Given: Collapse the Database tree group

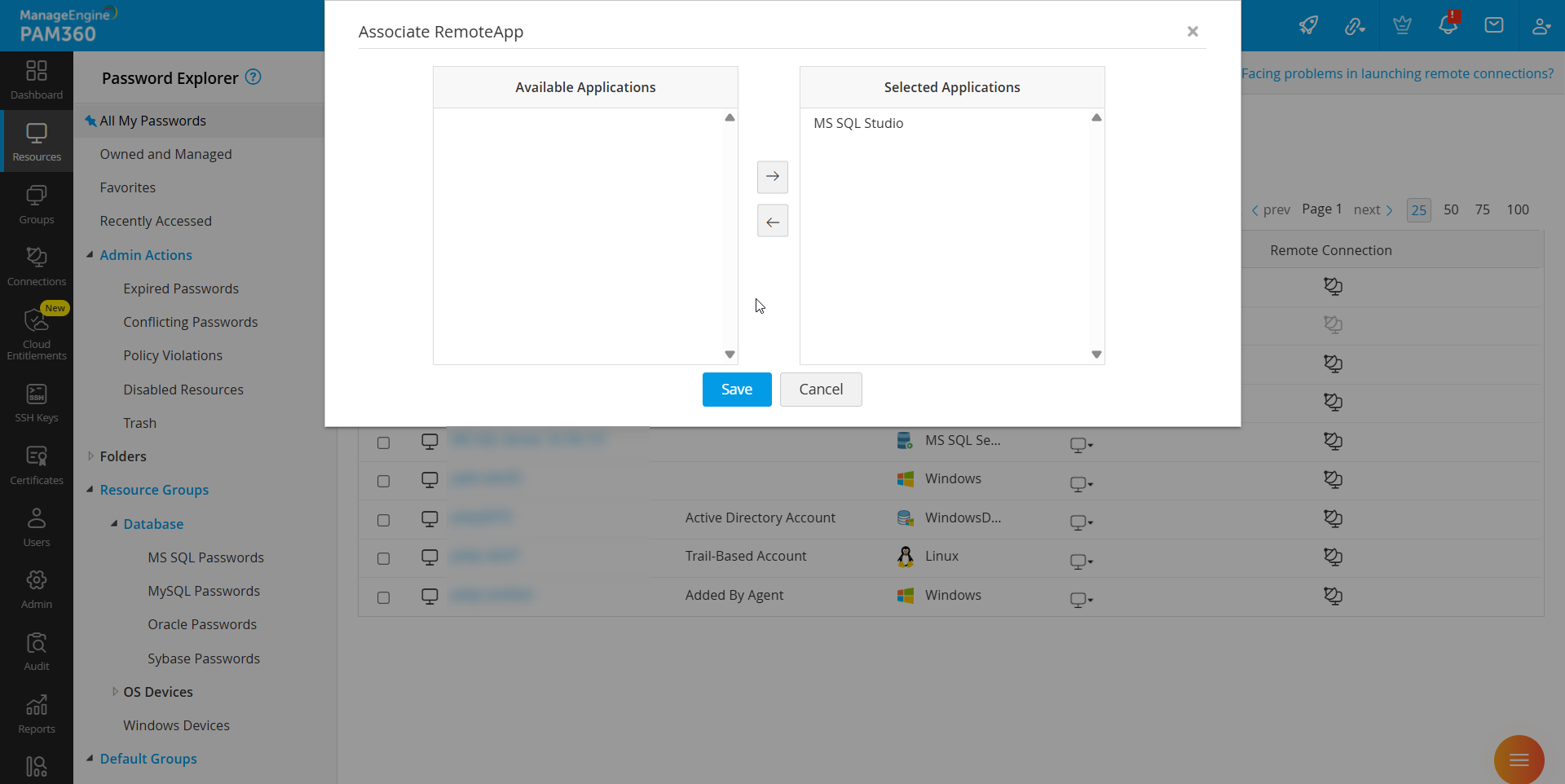Looking at the screenshot, I should (114, 524).
